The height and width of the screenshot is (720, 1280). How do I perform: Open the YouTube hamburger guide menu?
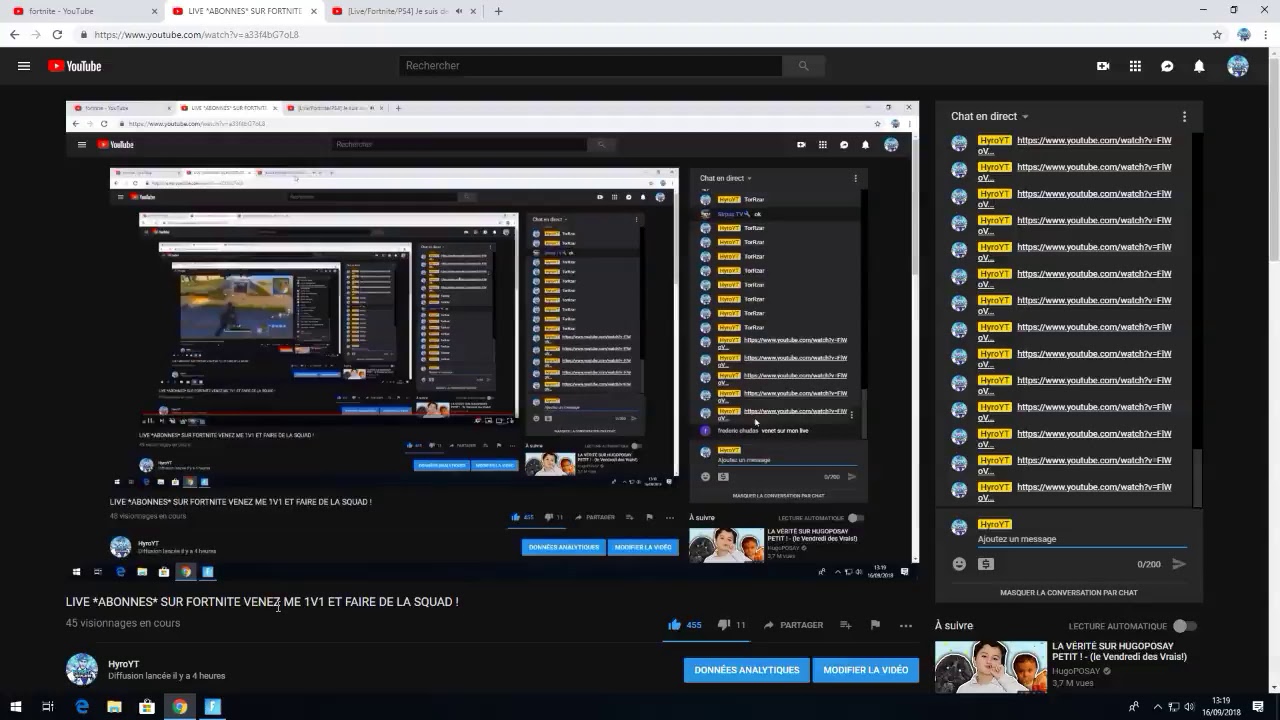(24, 66)
